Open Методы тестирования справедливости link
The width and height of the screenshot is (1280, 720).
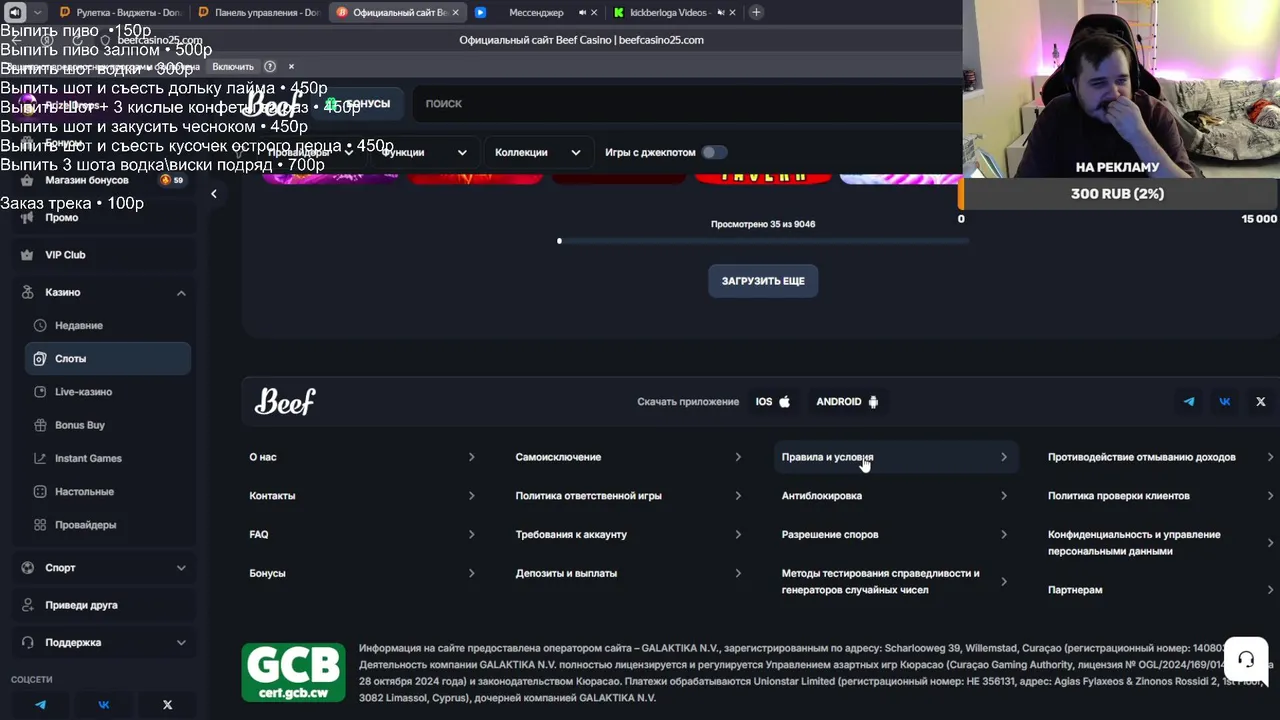[x=895, y=581]
